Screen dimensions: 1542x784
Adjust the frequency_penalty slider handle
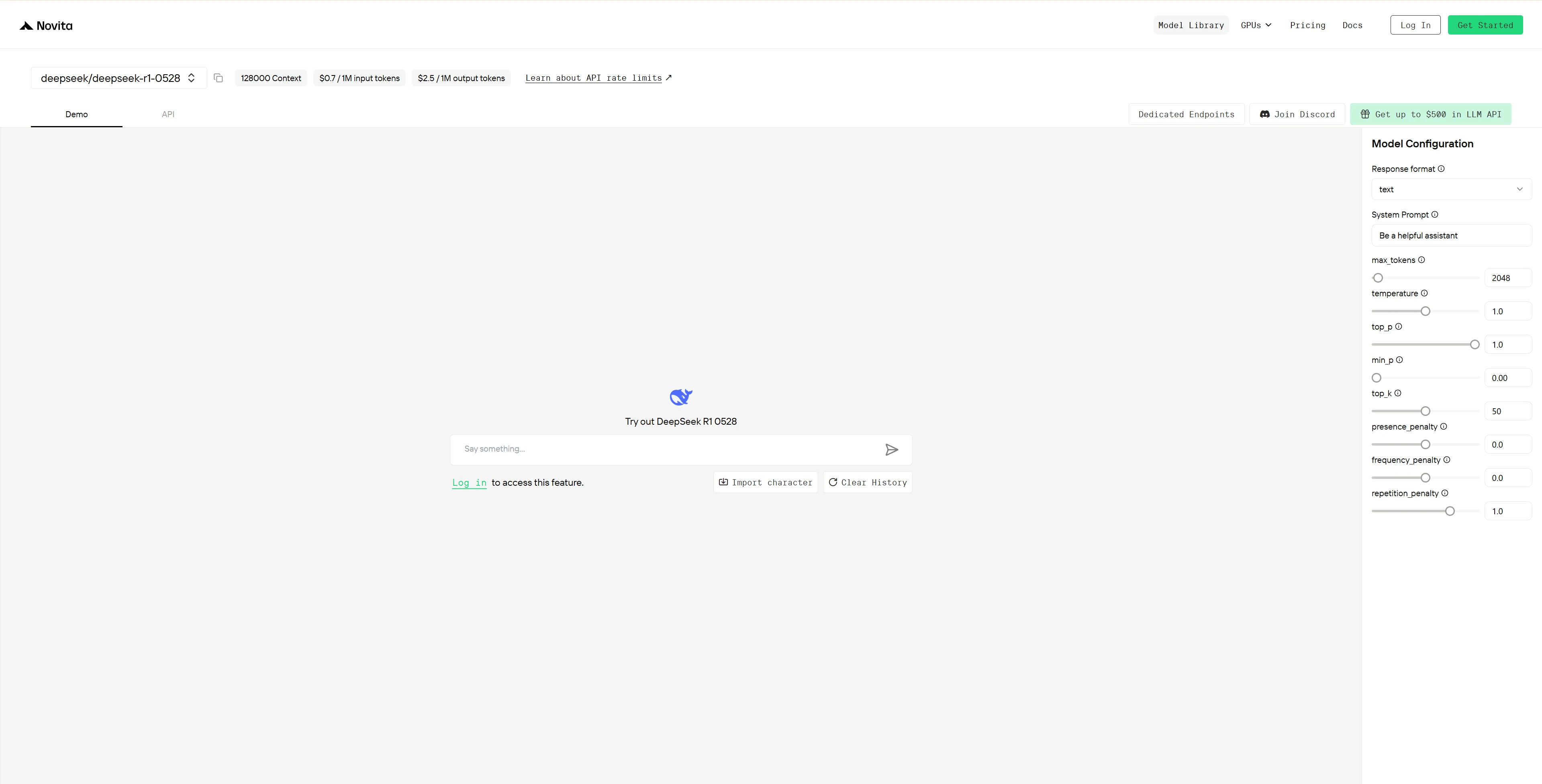pos(1425,478)
